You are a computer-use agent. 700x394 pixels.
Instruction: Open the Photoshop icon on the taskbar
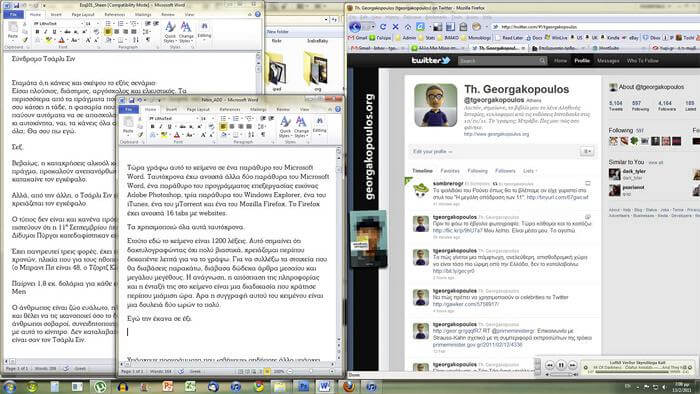(303, 386)
